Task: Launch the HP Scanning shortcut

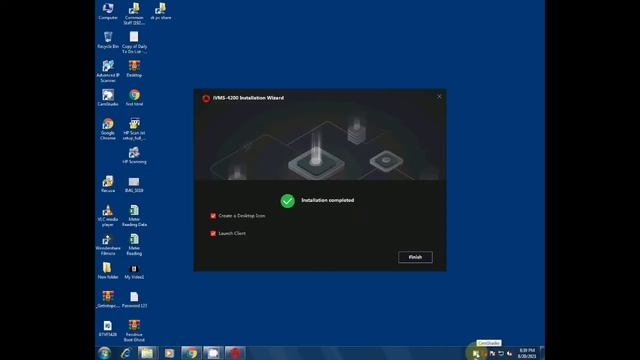Action: [x=134, y=156]
